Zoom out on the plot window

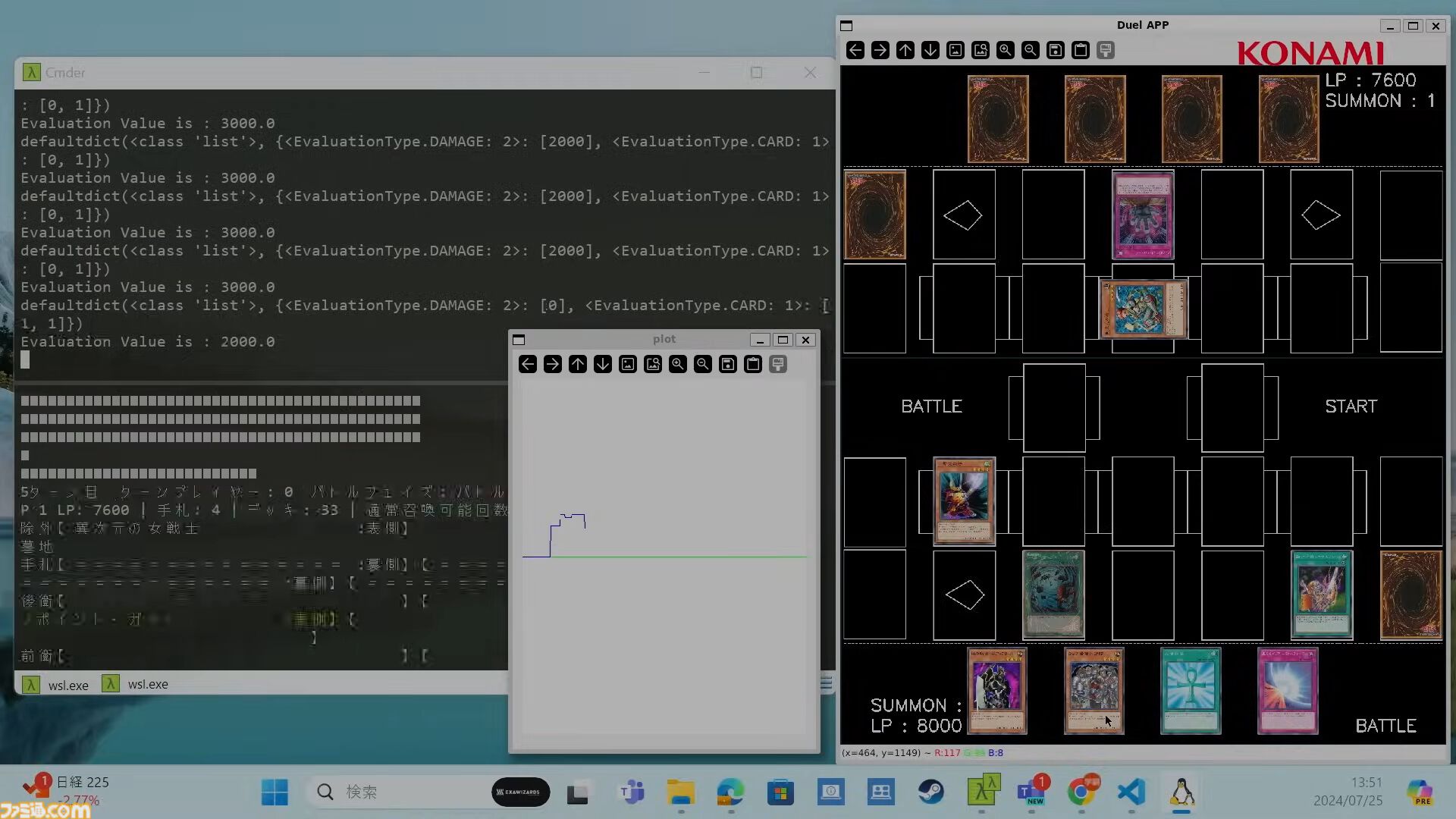[x=703, y=364]
